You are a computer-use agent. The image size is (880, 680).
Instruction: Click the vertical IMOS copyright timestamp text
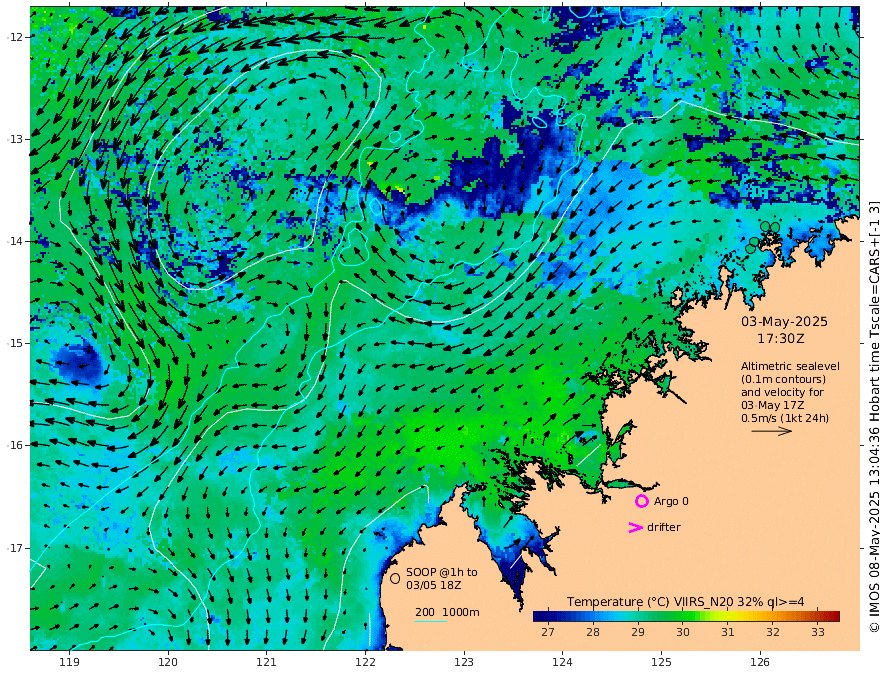pos(873,417)
